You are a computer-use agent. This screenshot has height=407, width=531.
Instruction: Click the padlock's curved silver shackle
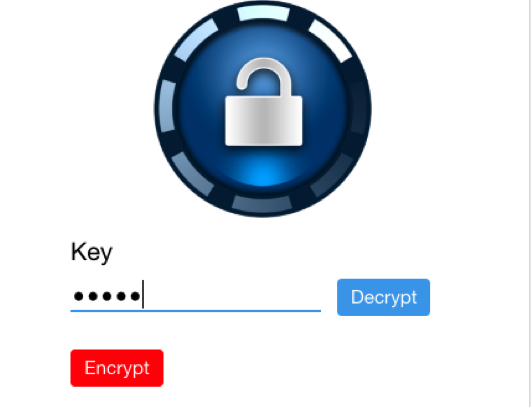(264, 77)
